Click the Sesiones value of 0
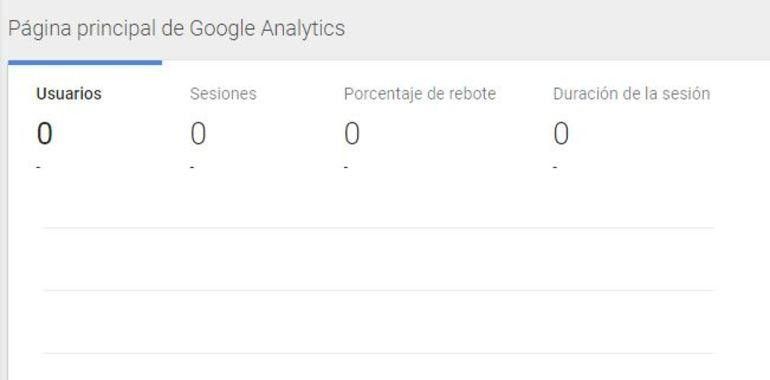This screenshot has height=380, width=770. click(x=198, y=134)
